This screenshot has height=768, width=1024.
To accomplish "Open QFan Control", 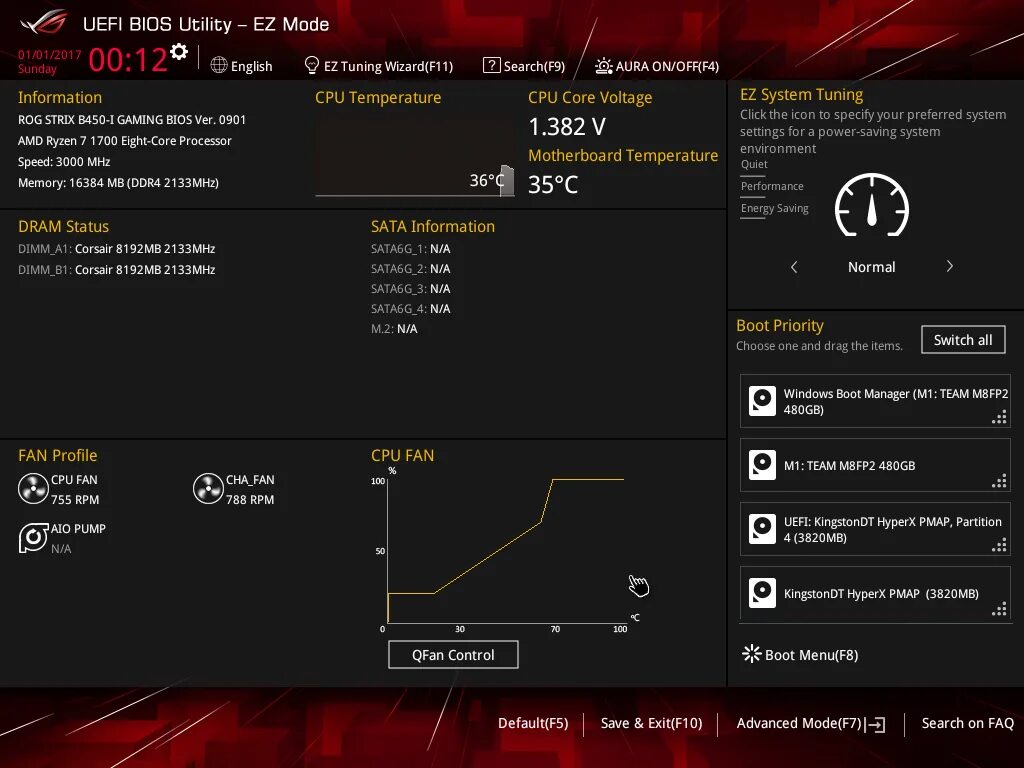I will click(x=453, y=654).
